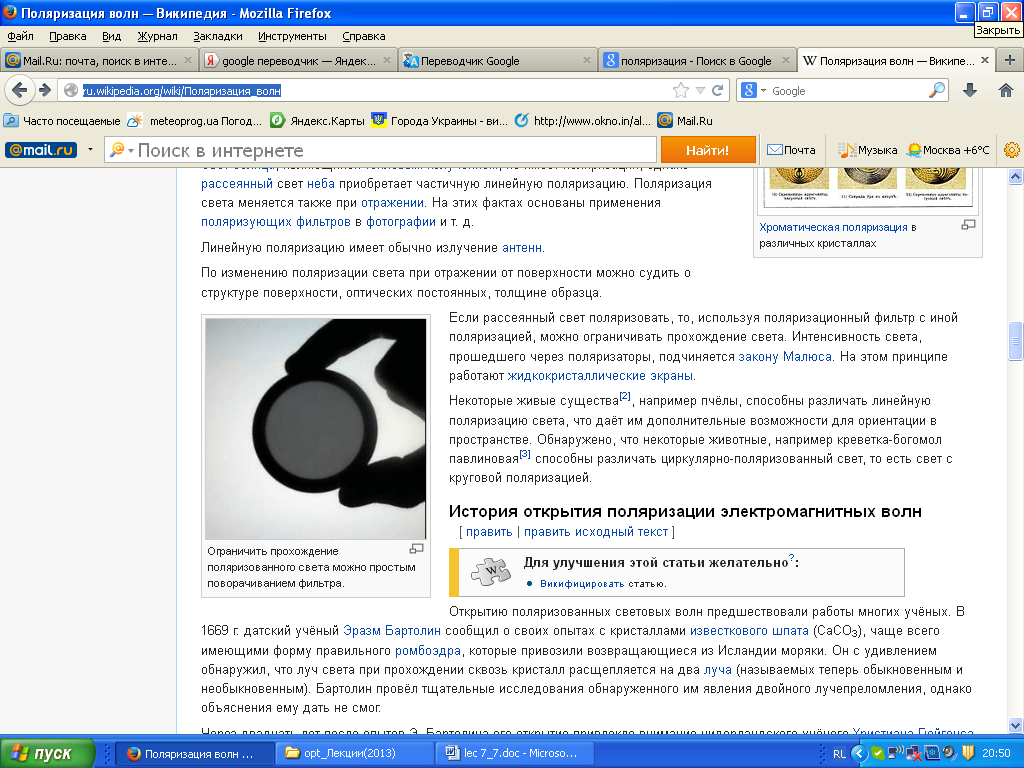Click the RL language indicator in tray
The width and height of the screenshot is (1024, 768).
(839, 754)
